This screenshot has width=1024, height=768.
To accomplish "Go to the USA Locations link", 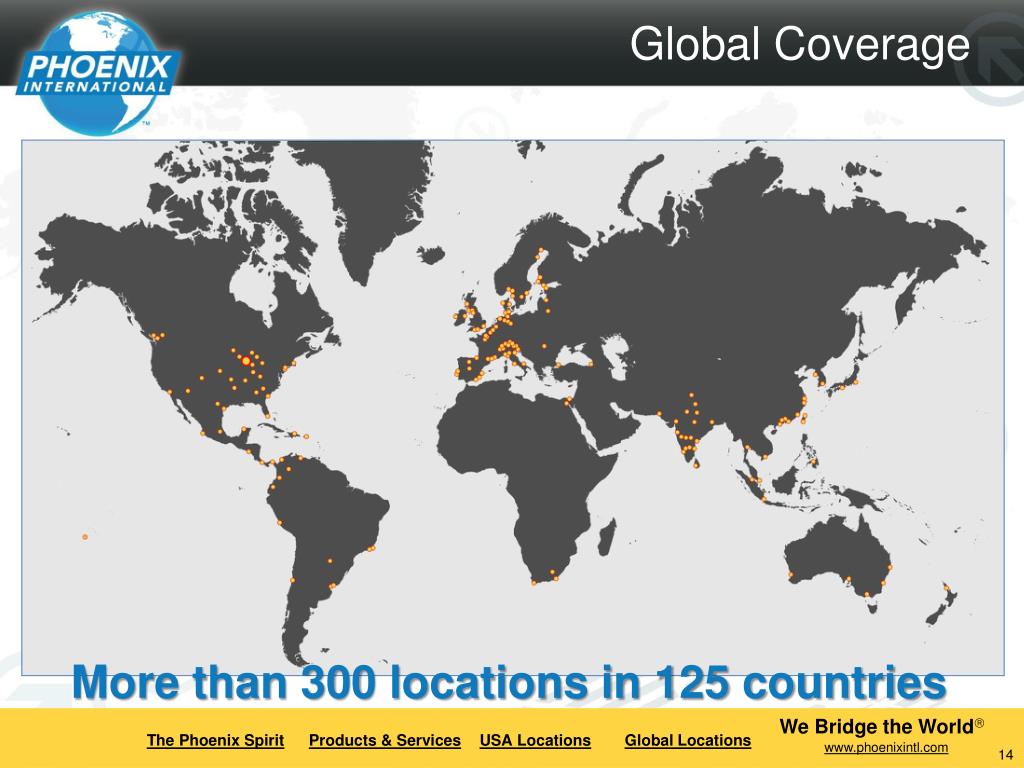I will pos(535,740).
